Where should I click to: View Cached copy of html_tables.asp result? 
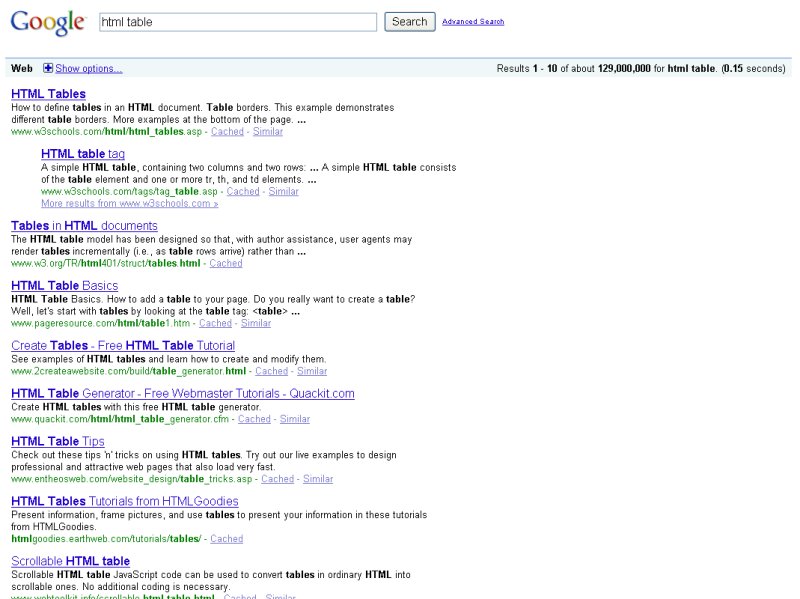click(x=227, y=131)
